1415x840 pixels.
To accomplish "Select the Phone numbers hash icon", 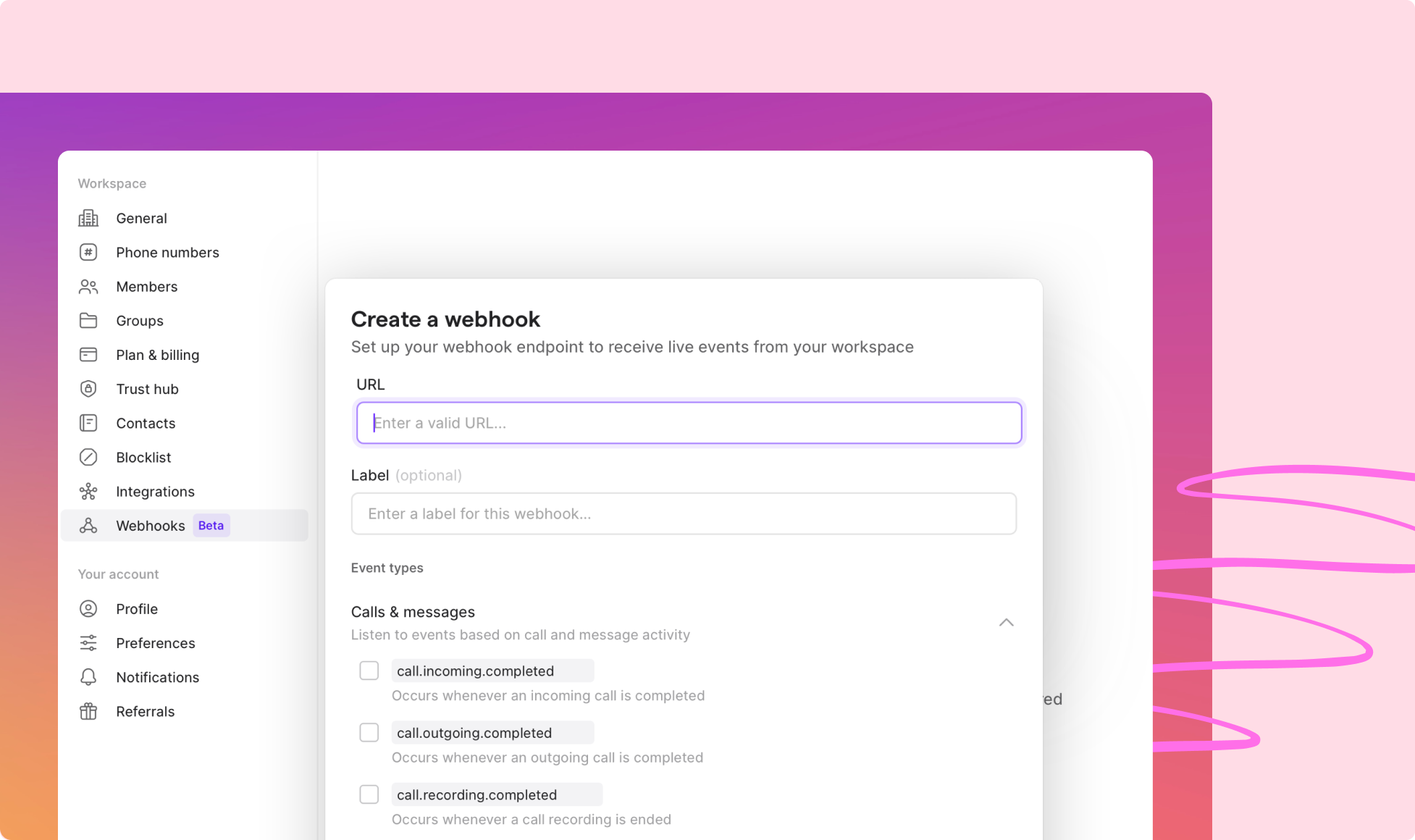I will 88,252.
